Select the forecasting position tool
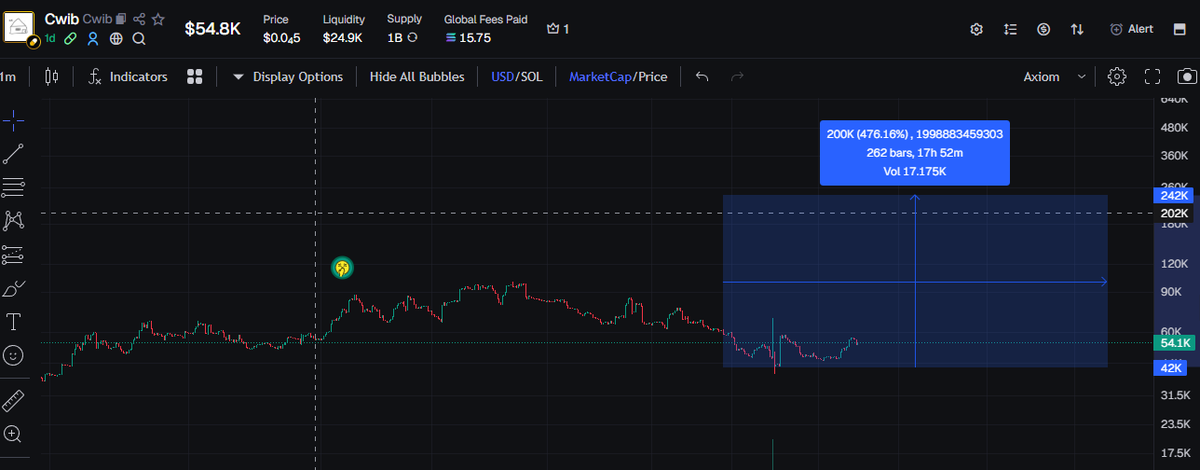Viewport: 1200px width, 470px height. 14,254
